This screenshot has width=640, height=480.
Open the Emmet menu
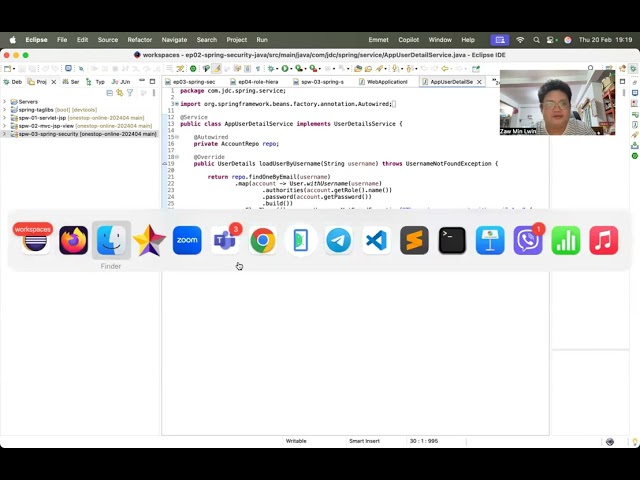coord(378,40)
